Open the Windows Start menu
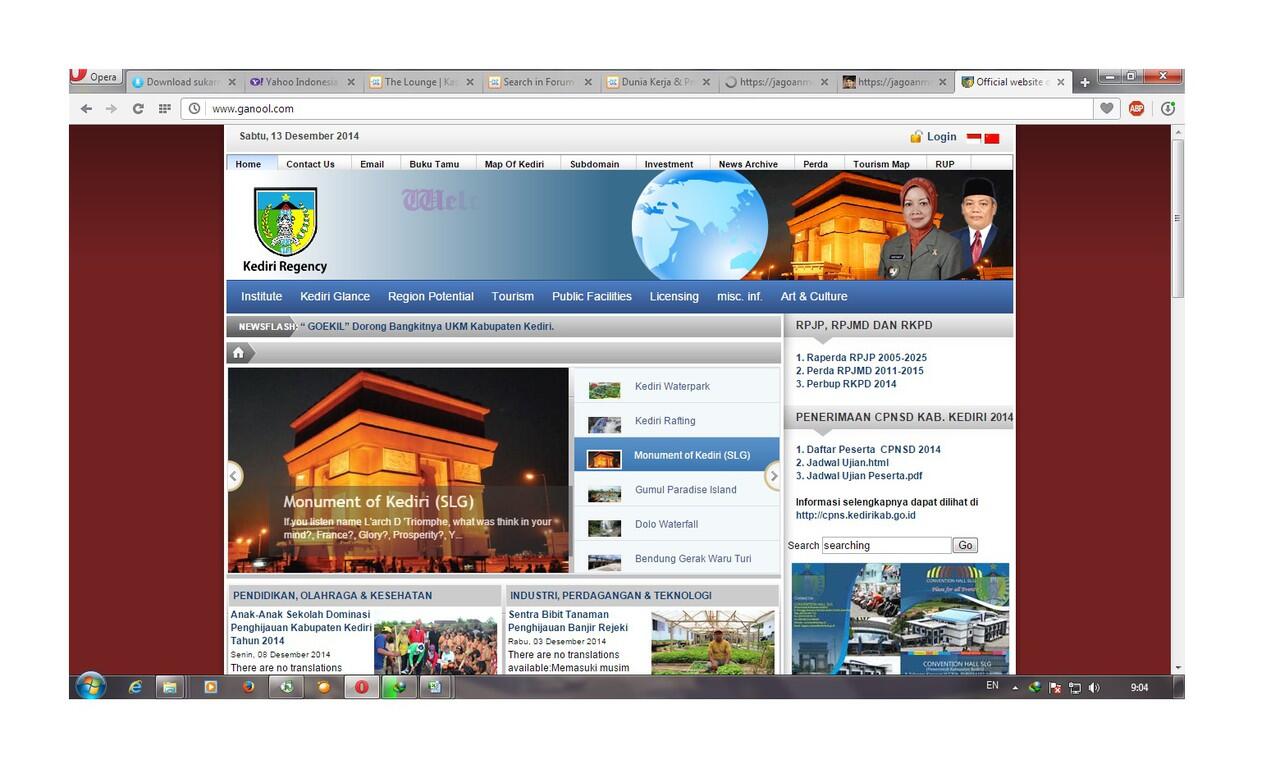The height and width of the screenshot is (778, 1280). click(x=90, y=687)
